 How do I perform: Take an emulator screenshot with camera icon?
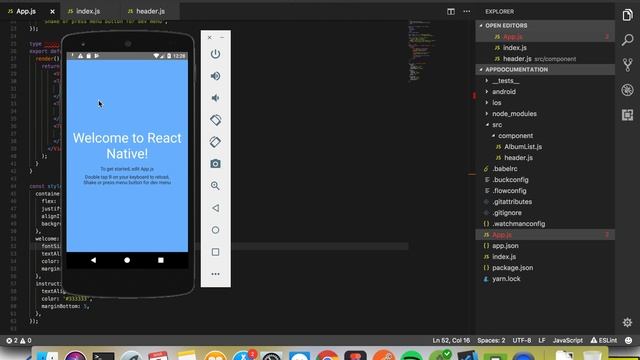(215, 164)
